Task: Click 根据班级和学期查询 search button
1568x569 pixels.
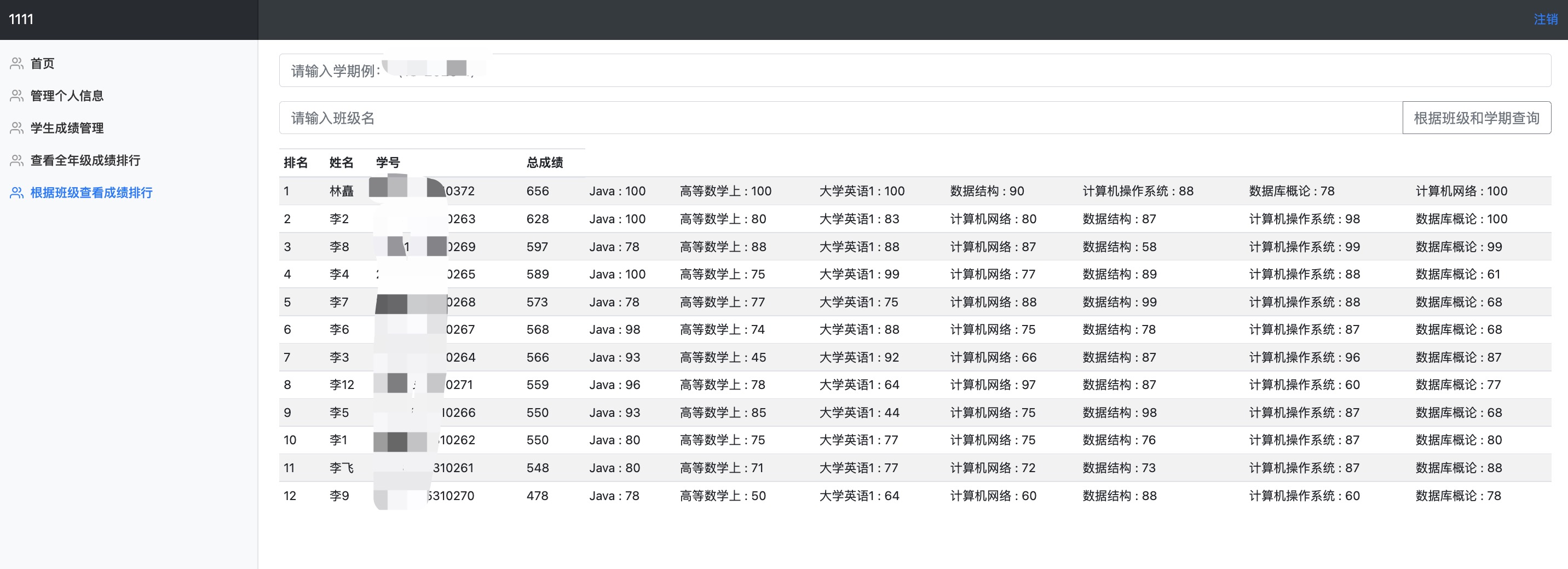Action: click(x=1476, y=118)
